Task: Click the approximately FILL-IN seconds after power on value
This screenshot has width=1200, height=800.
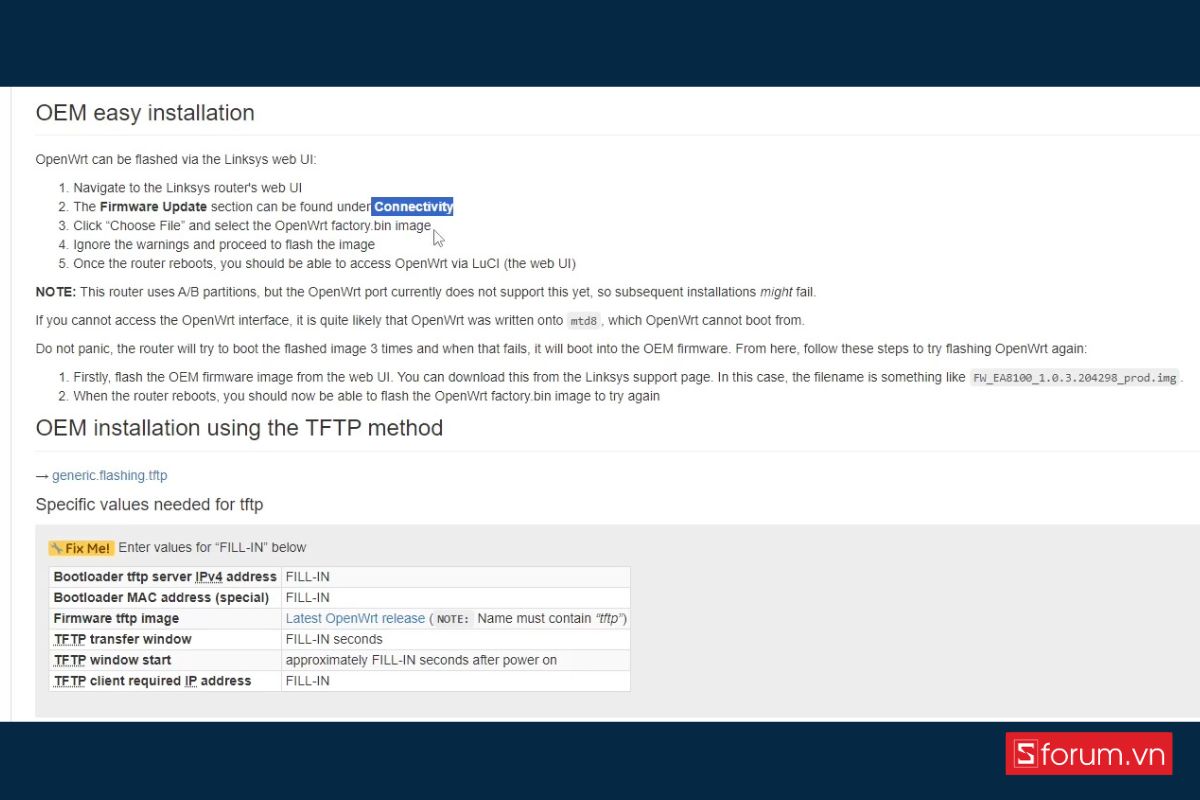Action: [421, 660]
